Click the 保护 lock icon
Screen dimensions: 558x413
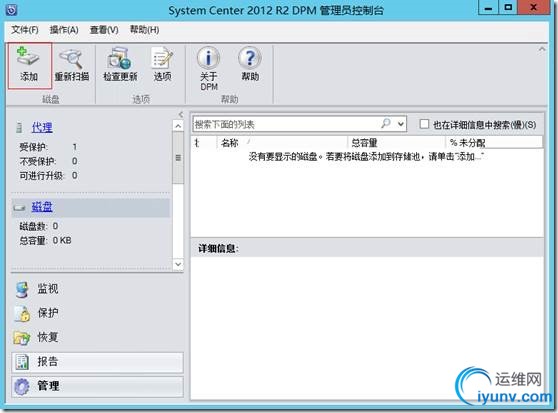click(x=22, y=313)
